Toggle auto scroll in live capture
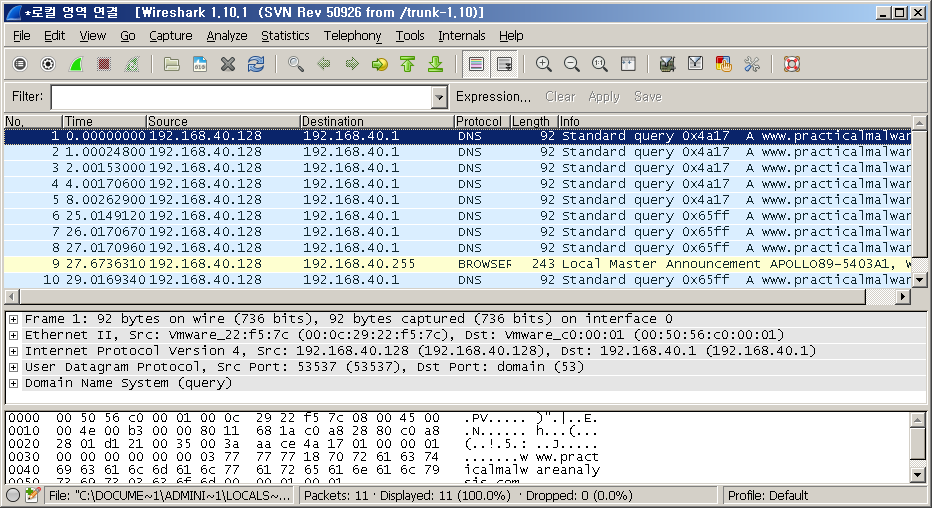Image resolution: width=932 pixels, height=508 pixels. [504, 64]
